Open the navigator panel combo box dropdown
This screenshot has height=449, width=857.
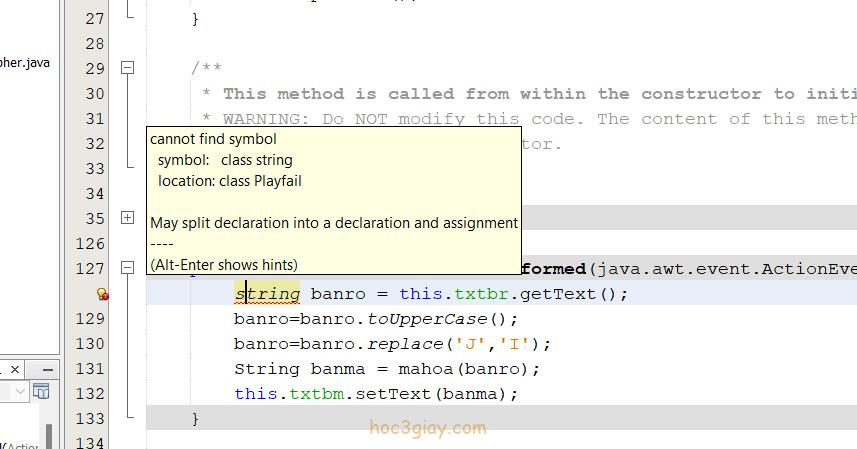(x=22, y=392)
